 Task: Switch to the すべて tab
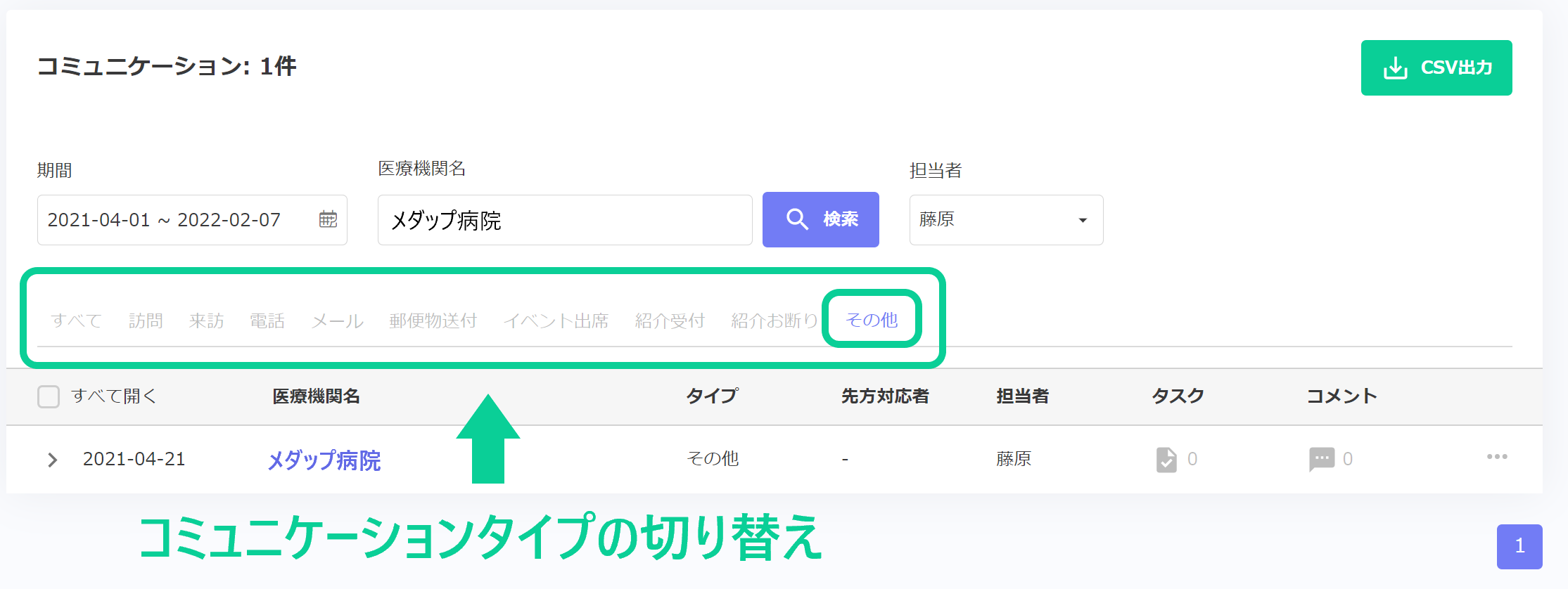[77, 321]
